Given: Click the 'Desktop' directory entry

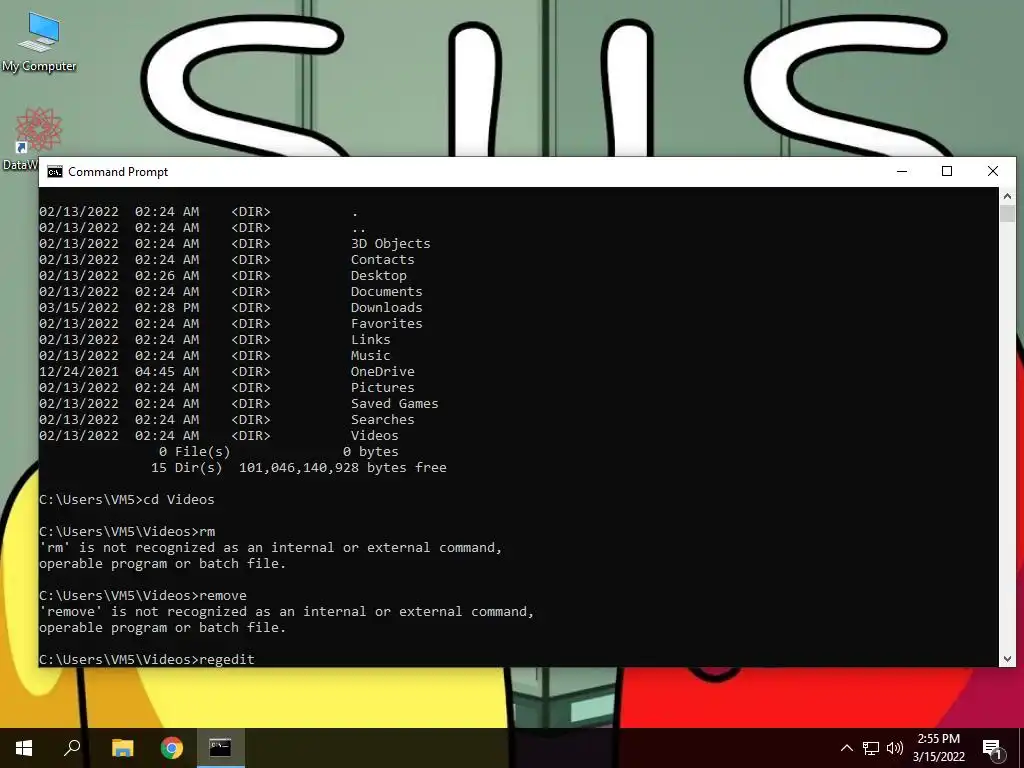Looking at the screenshot, I should [x=379, y=276].
